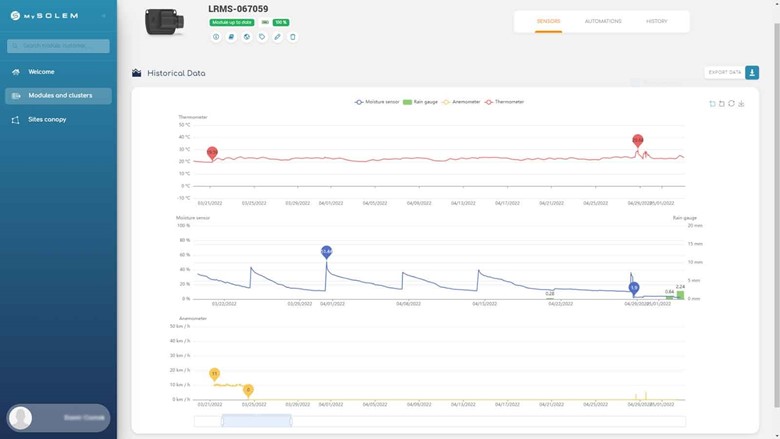Click the pencil edit icon

[277, 37]
